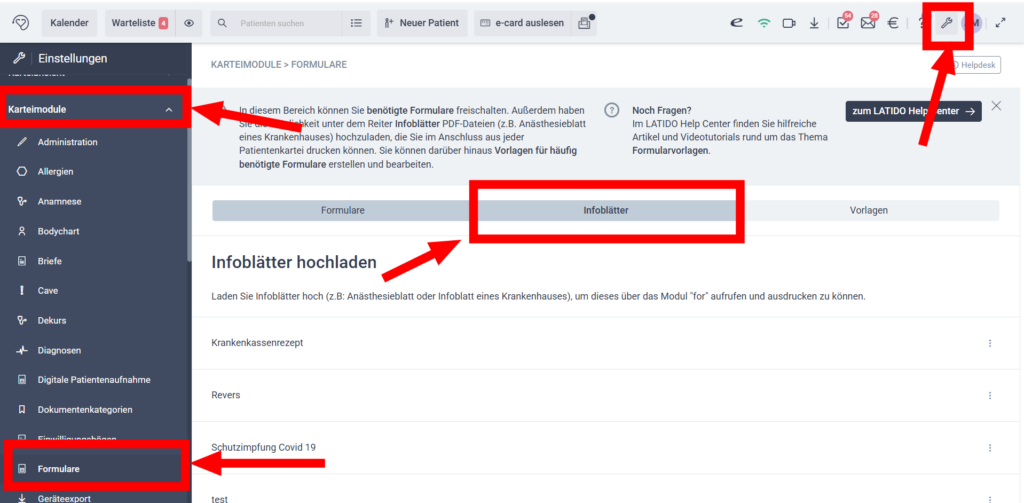The width and height of the screenshot is (1024, 503).
Task: Click the patient list icon beside search
Action: point(356,23)
